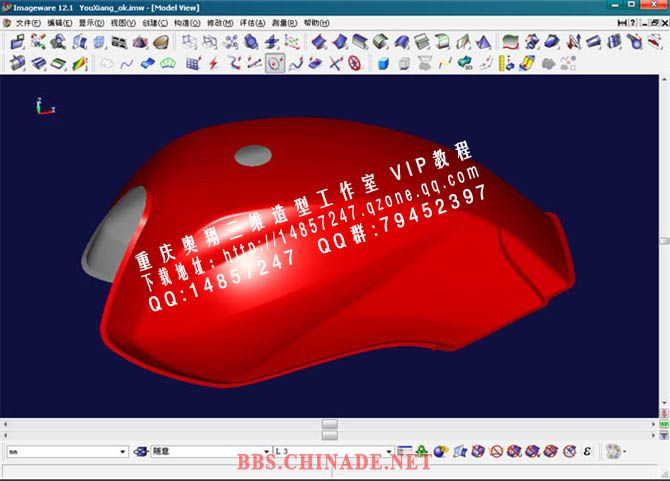Toggle the red no-entry circle display icon
The height and width of the screenshot is (481, 670).
pos(496,452)
